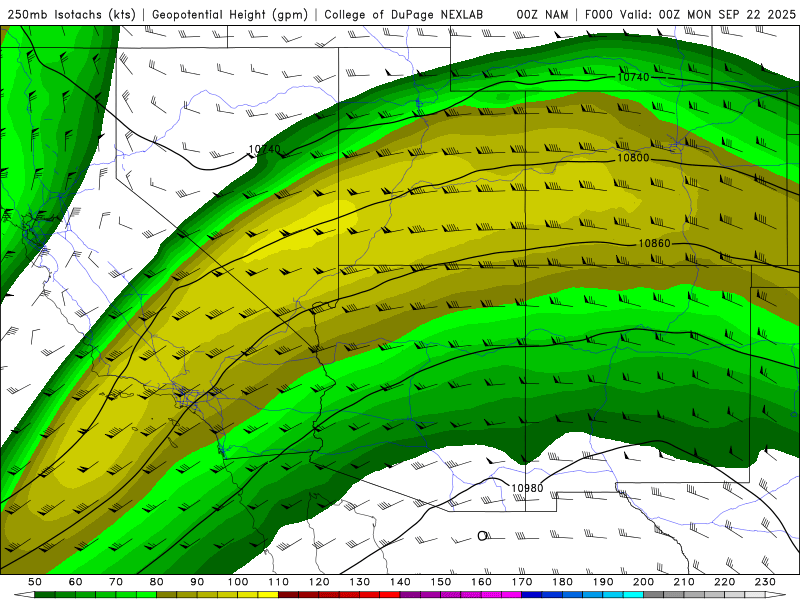The height and width of the screenshot is (600, 800).
Task: Select the 10800 contour label
Action: coord(633,158)
